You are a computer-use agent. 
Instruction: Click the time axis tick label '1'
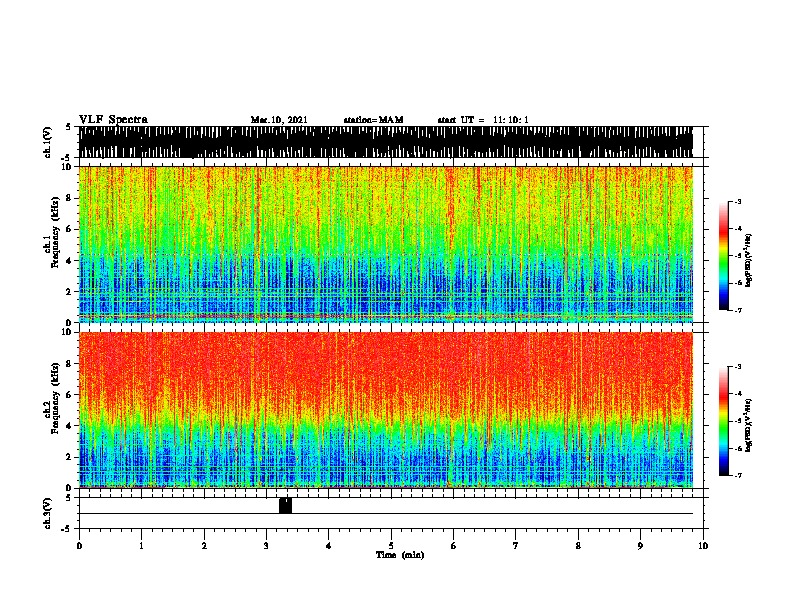coord(141,545)
